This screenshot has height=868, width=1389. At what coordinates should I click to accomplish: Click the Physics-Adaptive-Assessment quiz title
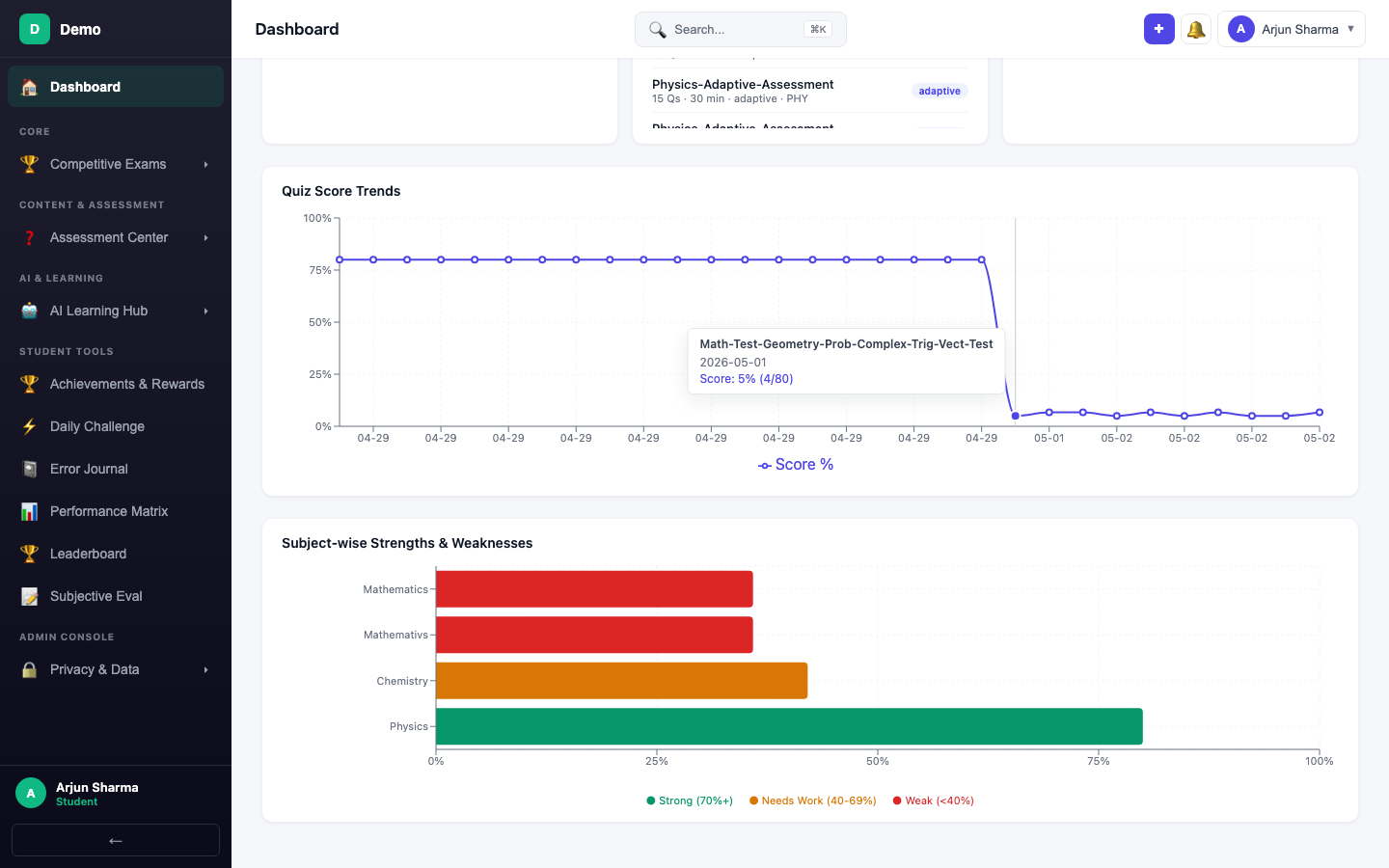coord(743,84)
